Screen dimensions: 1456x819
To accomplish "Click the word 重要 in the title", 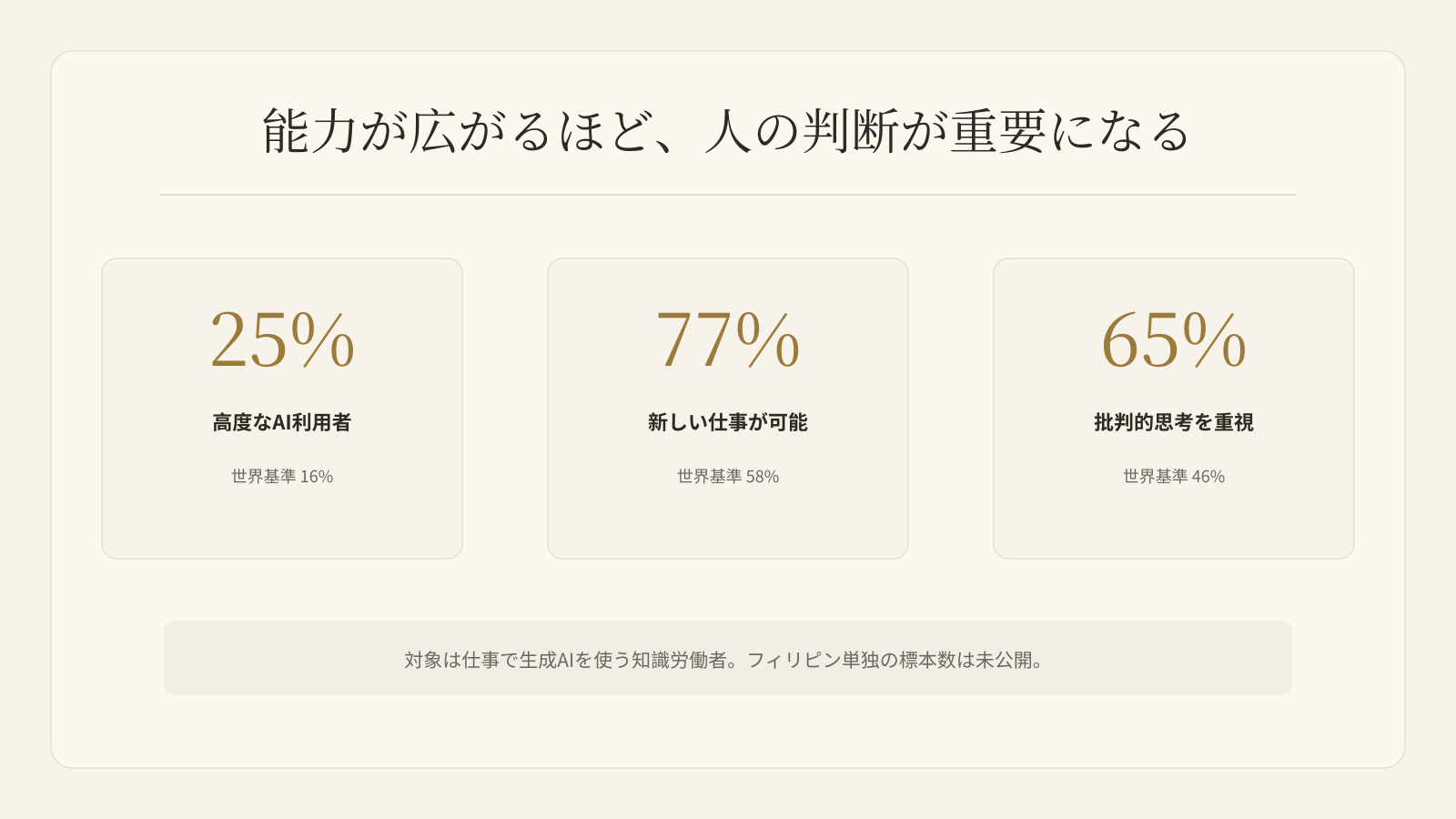I will pyautogui.click(x=999, y=131).
